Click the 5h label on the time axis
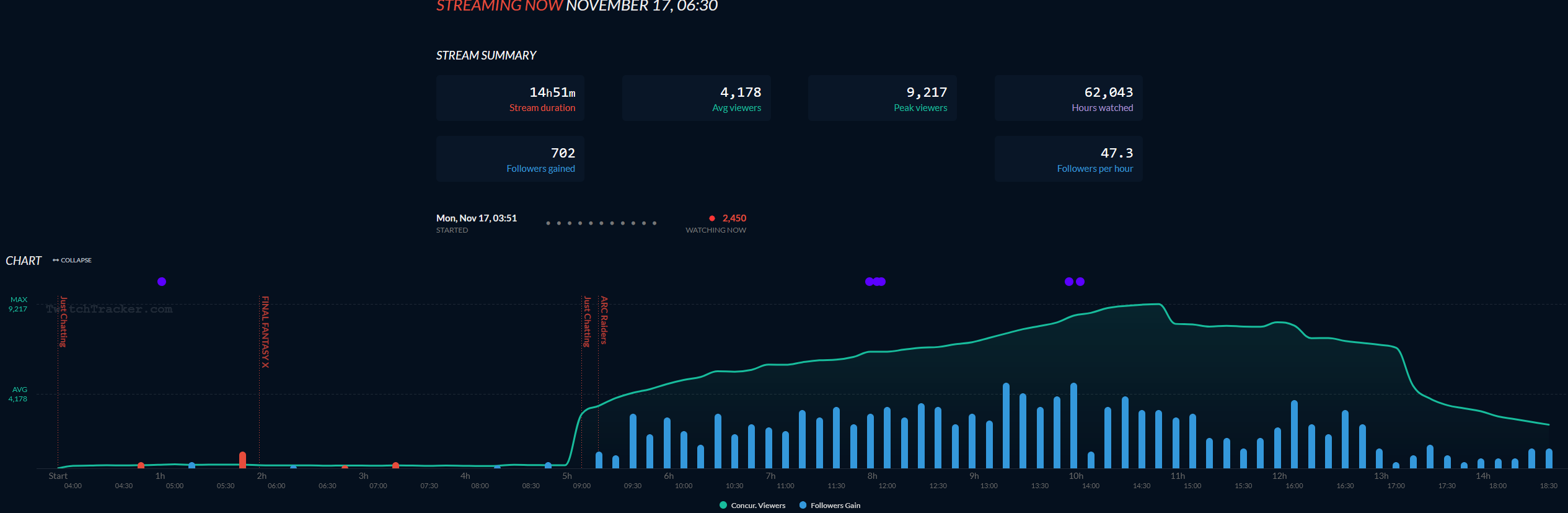The width and height of the screenshot is (1568, 513). pyautogui.click(x=567, y=476)
